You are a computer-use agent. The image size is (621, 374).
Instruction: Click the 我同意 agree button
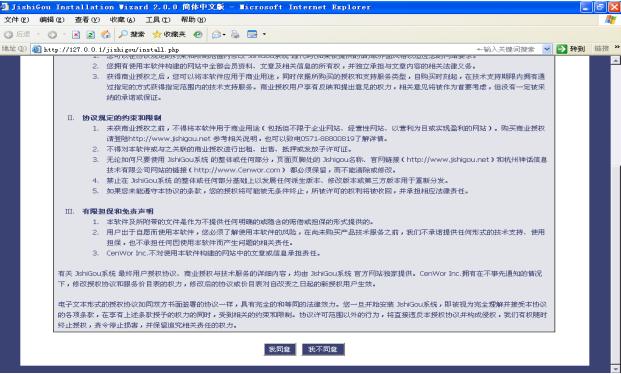tap(280, 349)
